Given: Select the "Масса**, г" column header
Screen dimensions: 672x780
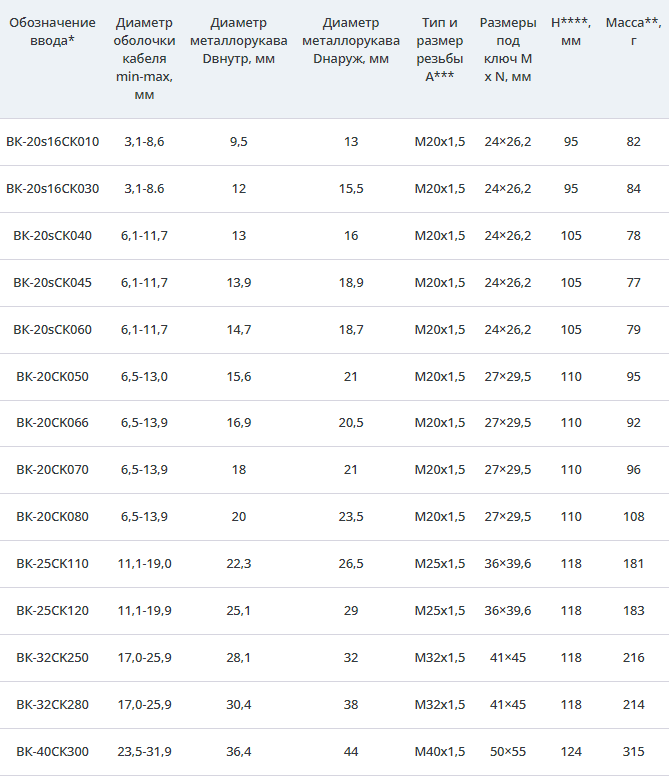Looking at the screenshot, I should click(x=633, y=31).
